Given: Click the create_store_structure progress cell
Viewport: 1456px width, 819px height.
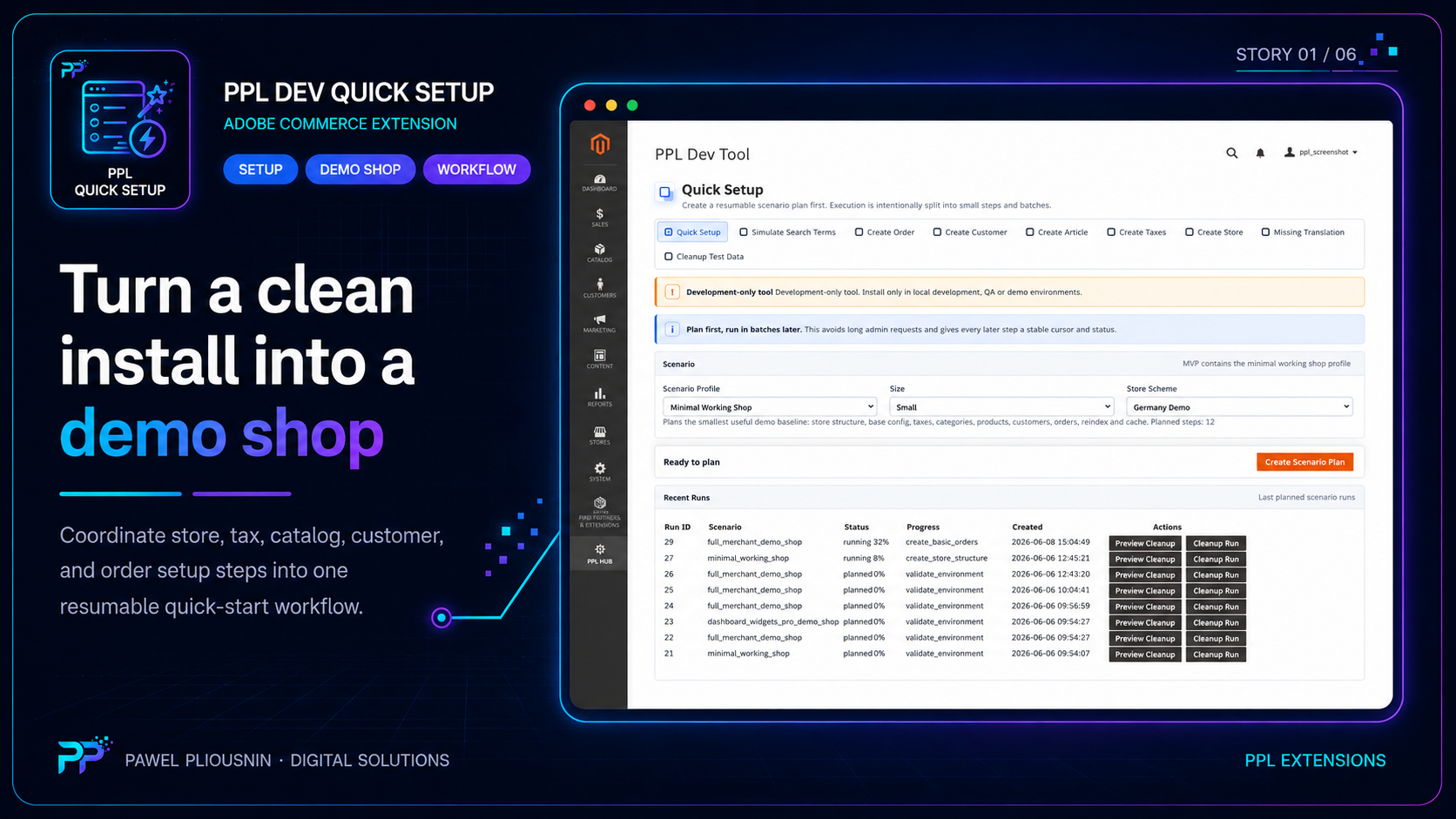Looking at the screenshot, I should click(947, 559).
